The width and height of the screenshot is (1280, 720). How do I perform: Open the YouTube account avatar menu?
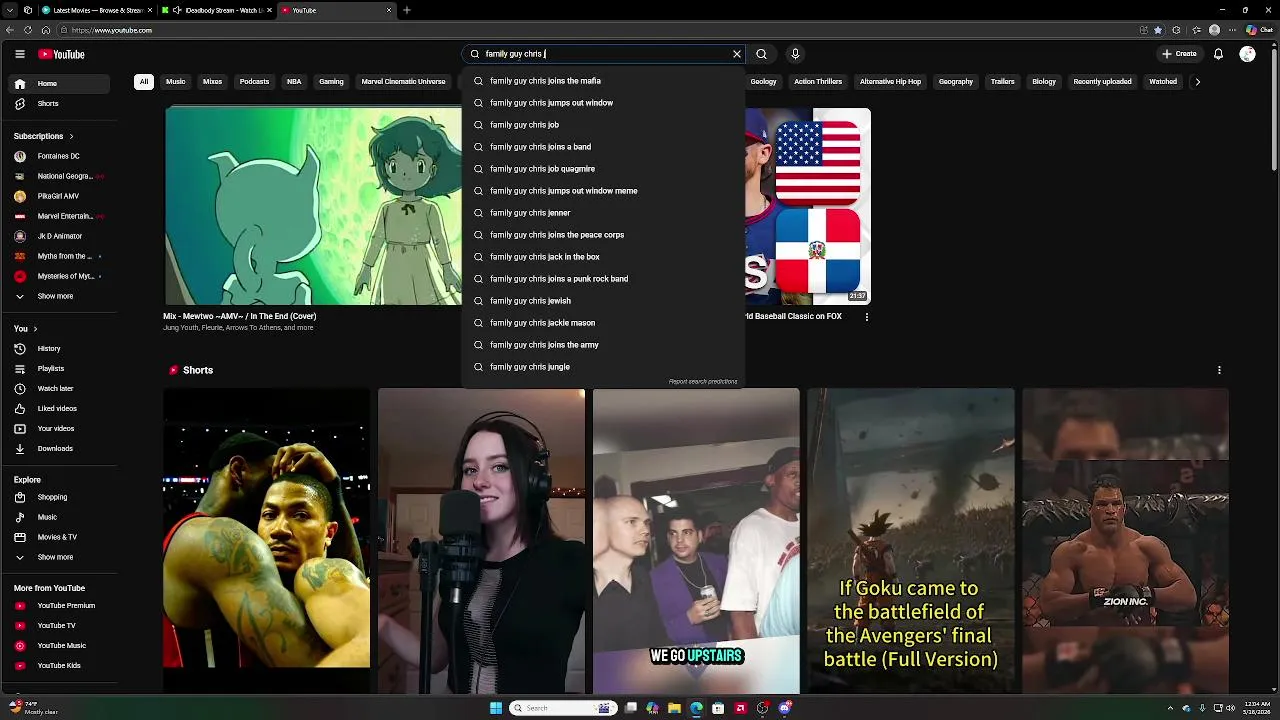point(1247,54)
